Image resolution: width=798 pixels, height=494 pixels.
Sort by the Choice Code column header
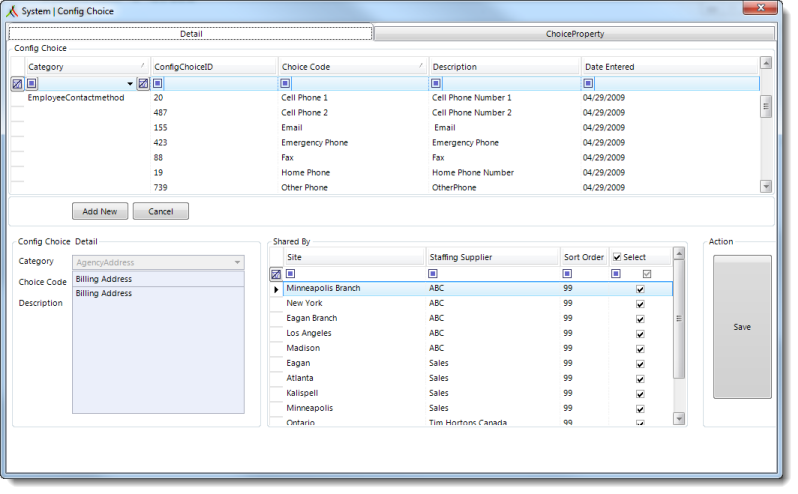[x=352, y=67]
